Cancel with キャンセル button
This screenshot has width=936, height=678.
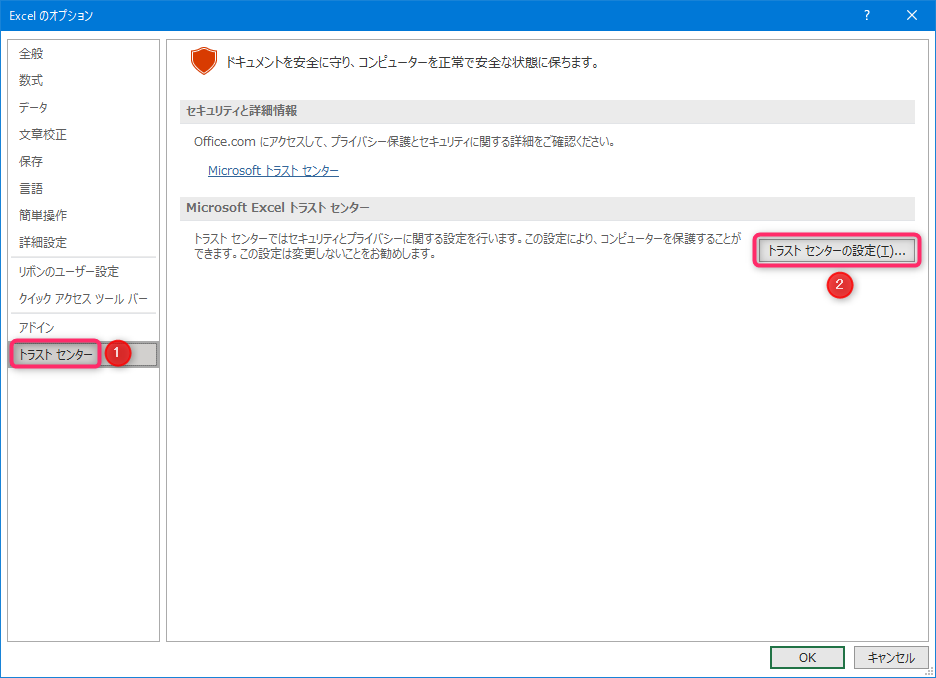891,658
